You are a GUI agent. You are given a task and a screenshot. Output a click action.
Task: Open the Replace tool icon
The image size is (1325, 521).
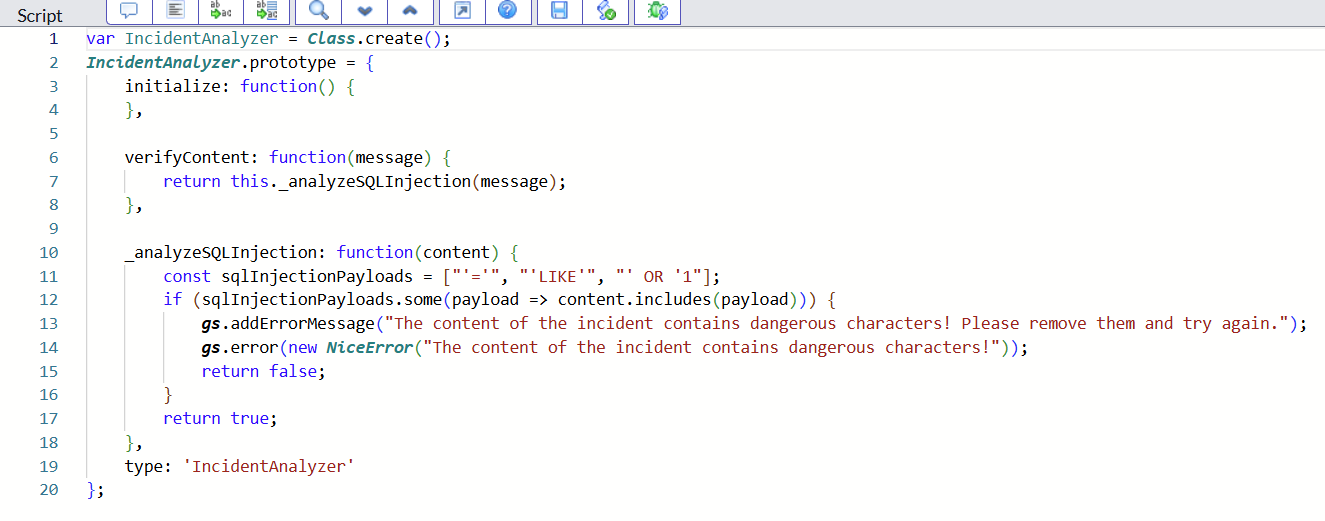click(x=221, y=11)
